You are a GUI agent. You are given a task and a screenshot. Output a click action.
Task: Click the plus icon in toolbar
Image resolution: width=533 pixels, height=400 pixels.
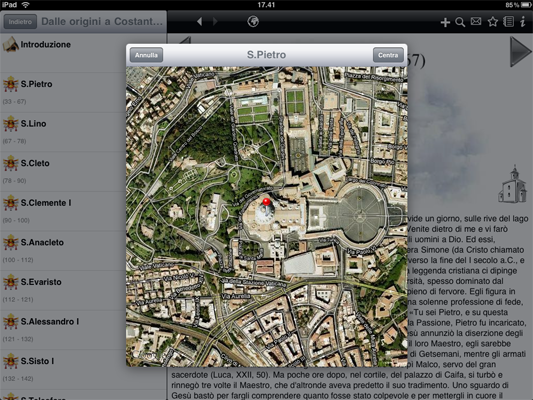445,22
